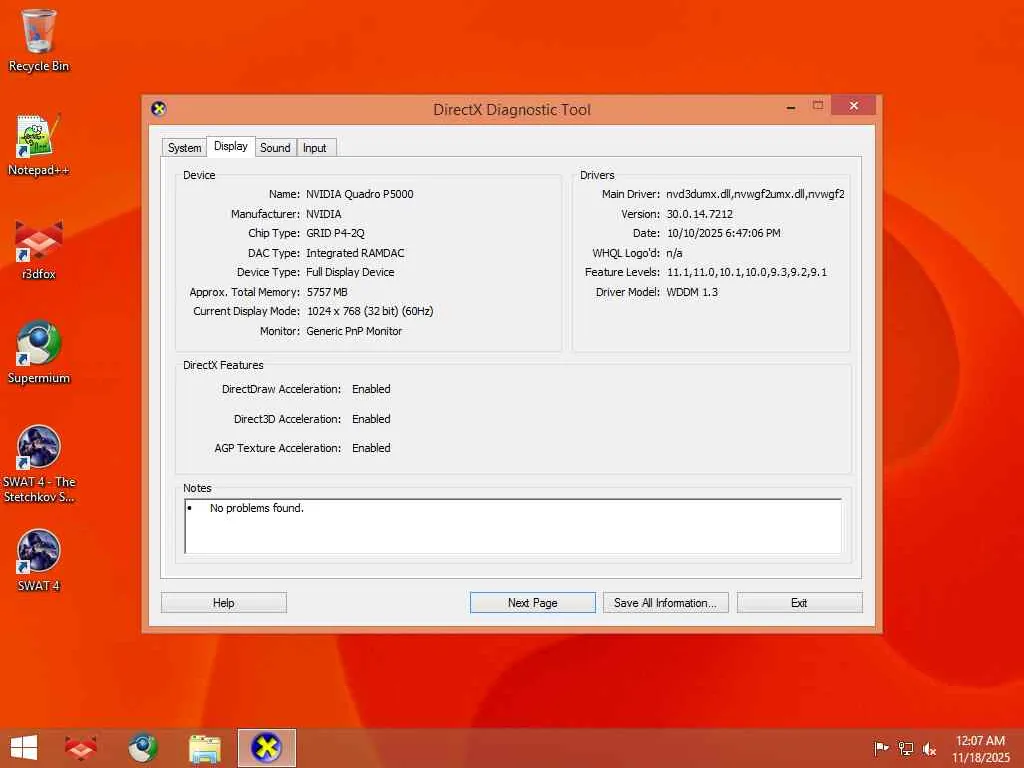Viewport: 1024px width, 768px height.
Task: Open Action Center flag tray icon
Action: 881,748
